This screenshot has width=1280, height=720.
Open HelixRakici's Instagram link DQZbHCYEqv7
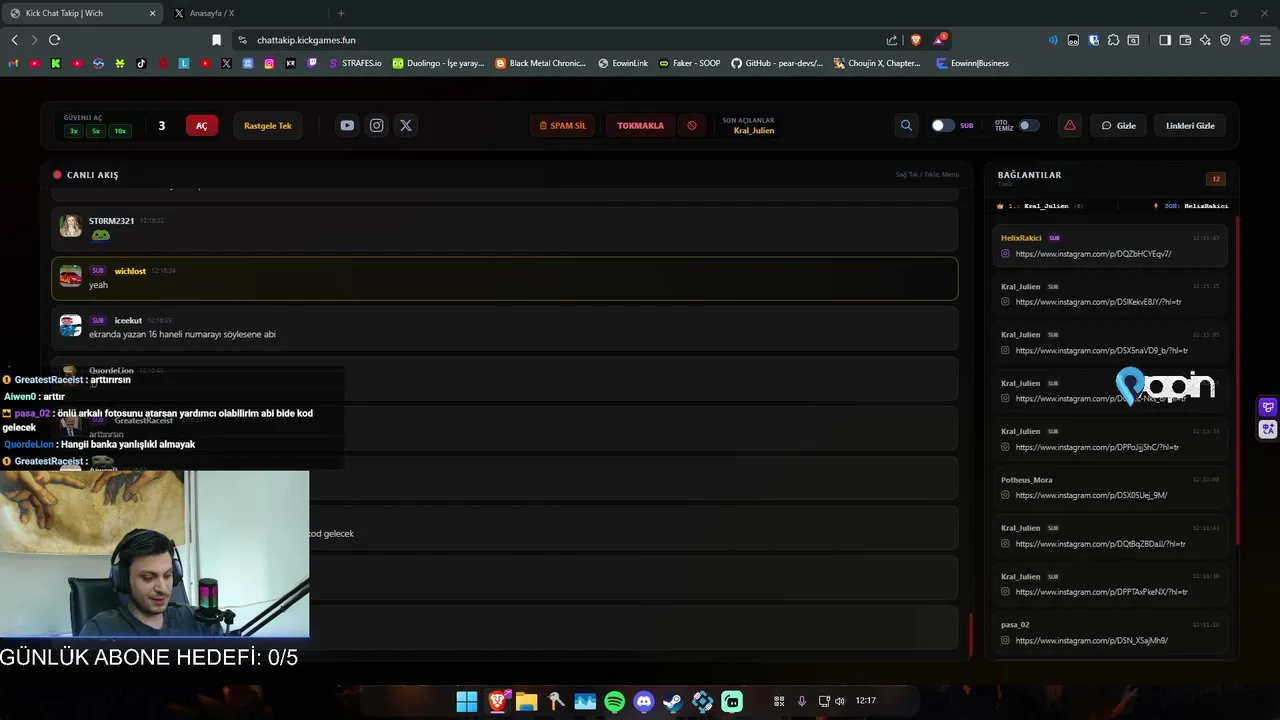[x=1093, y=254]
